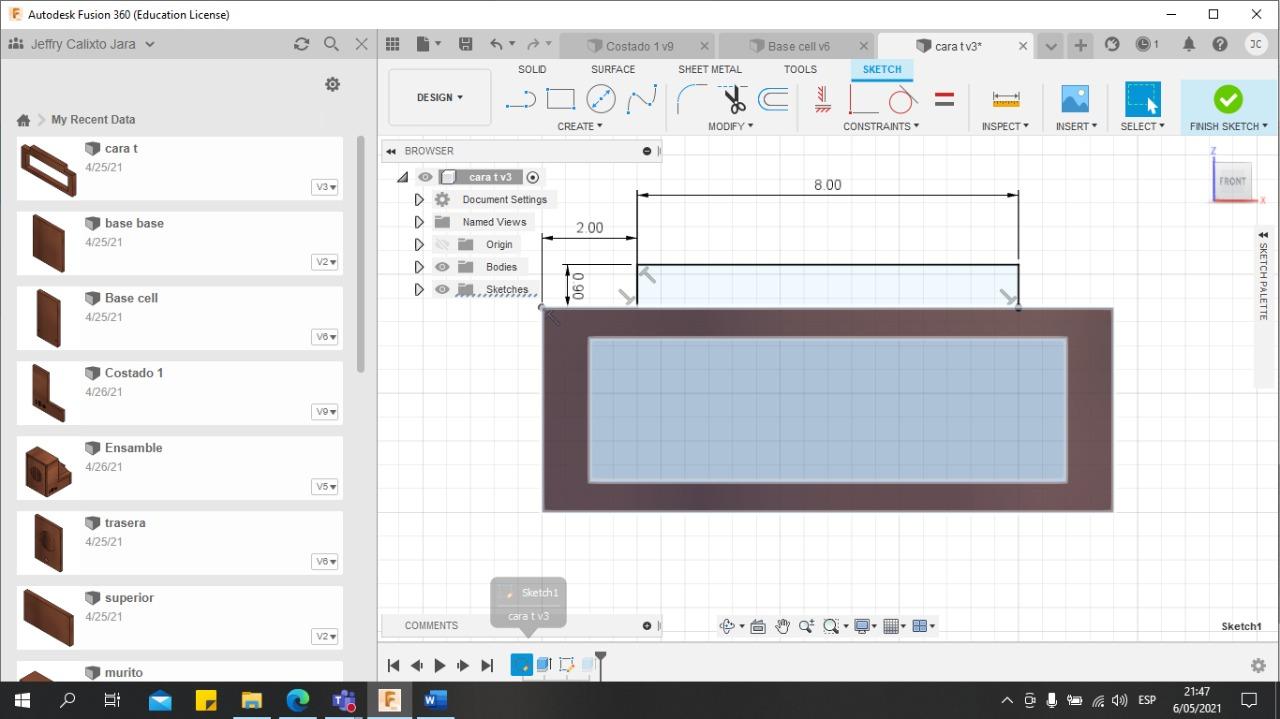The width and height of the screenshot is (1280, 719).
Task: Toggle visibility of cara t v3 component
Action: (425, 177)
